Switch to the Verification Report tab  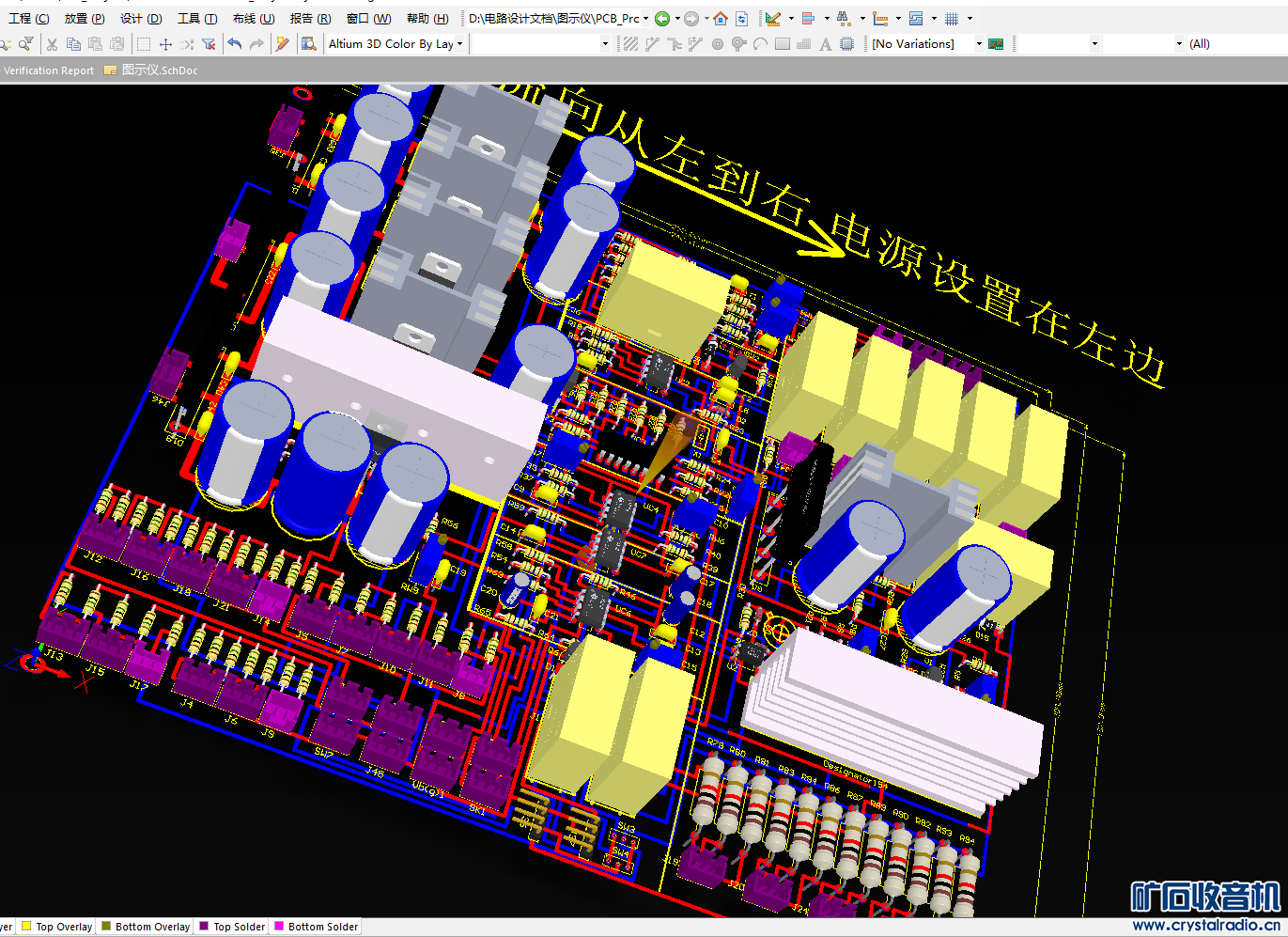click(x=47, y=70)
